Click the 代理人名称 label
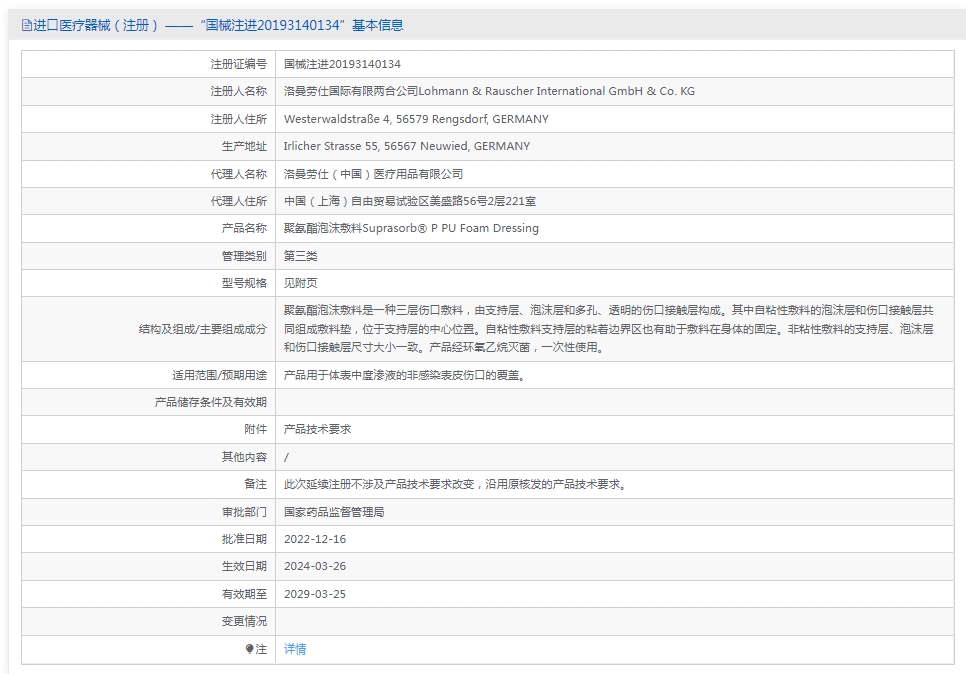 [238, 174]
